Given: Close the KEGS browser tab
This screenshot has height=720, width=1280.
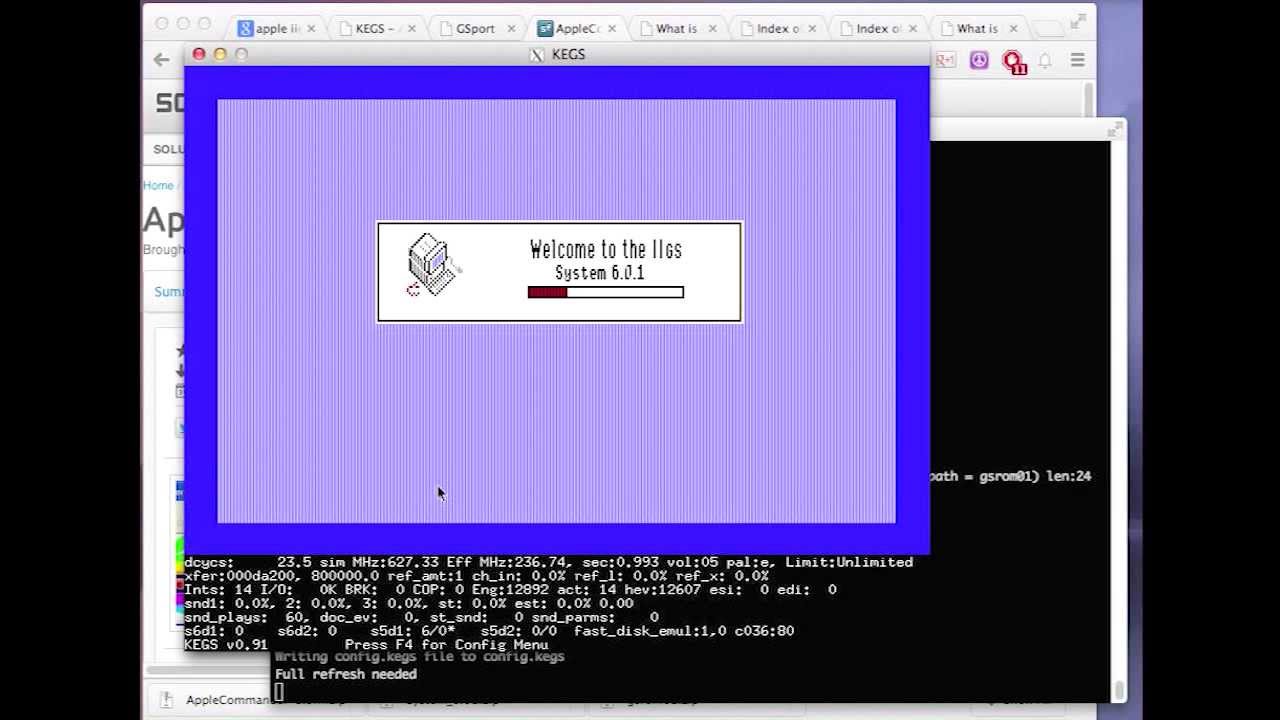Looking at the screenshot, I should point(411,29).
